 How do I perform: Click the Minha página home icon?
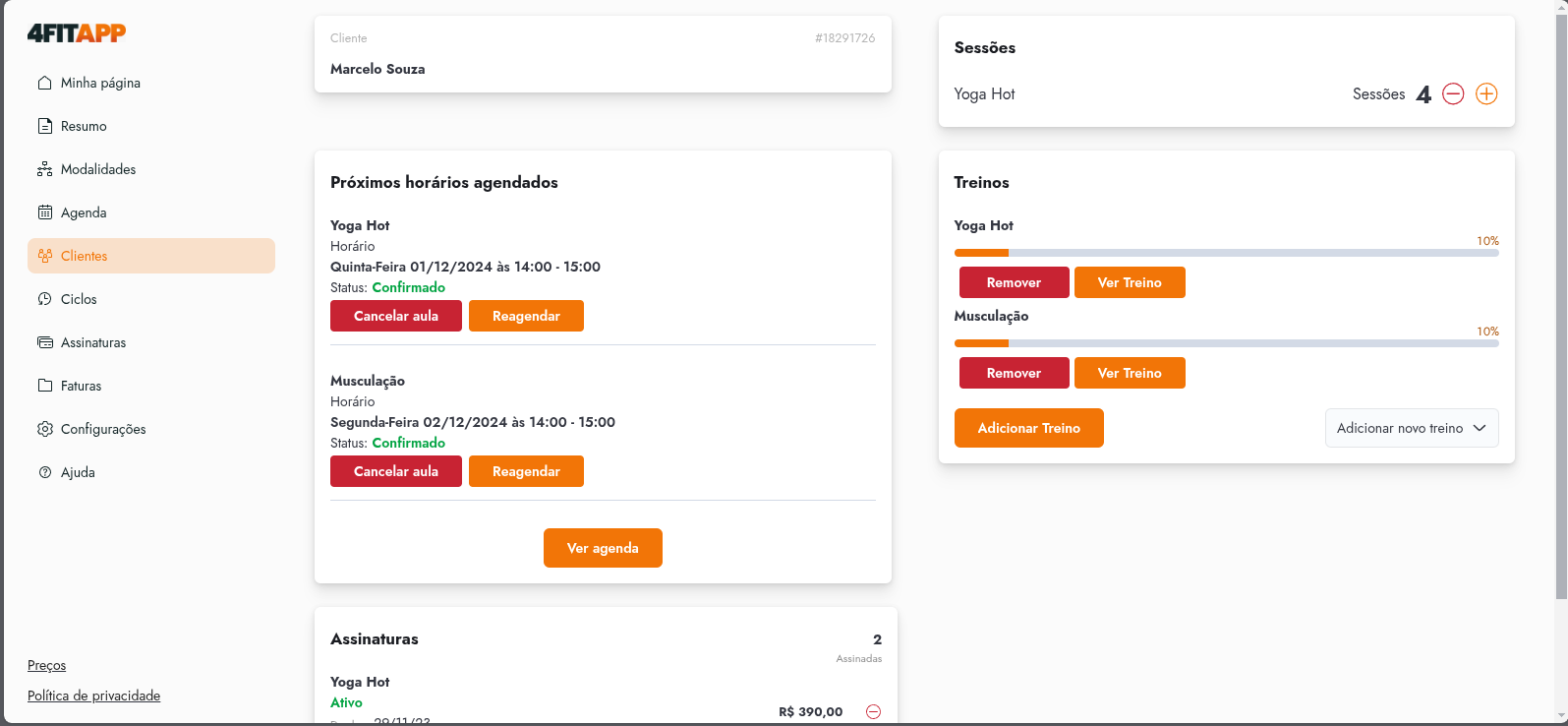[44, 83]
